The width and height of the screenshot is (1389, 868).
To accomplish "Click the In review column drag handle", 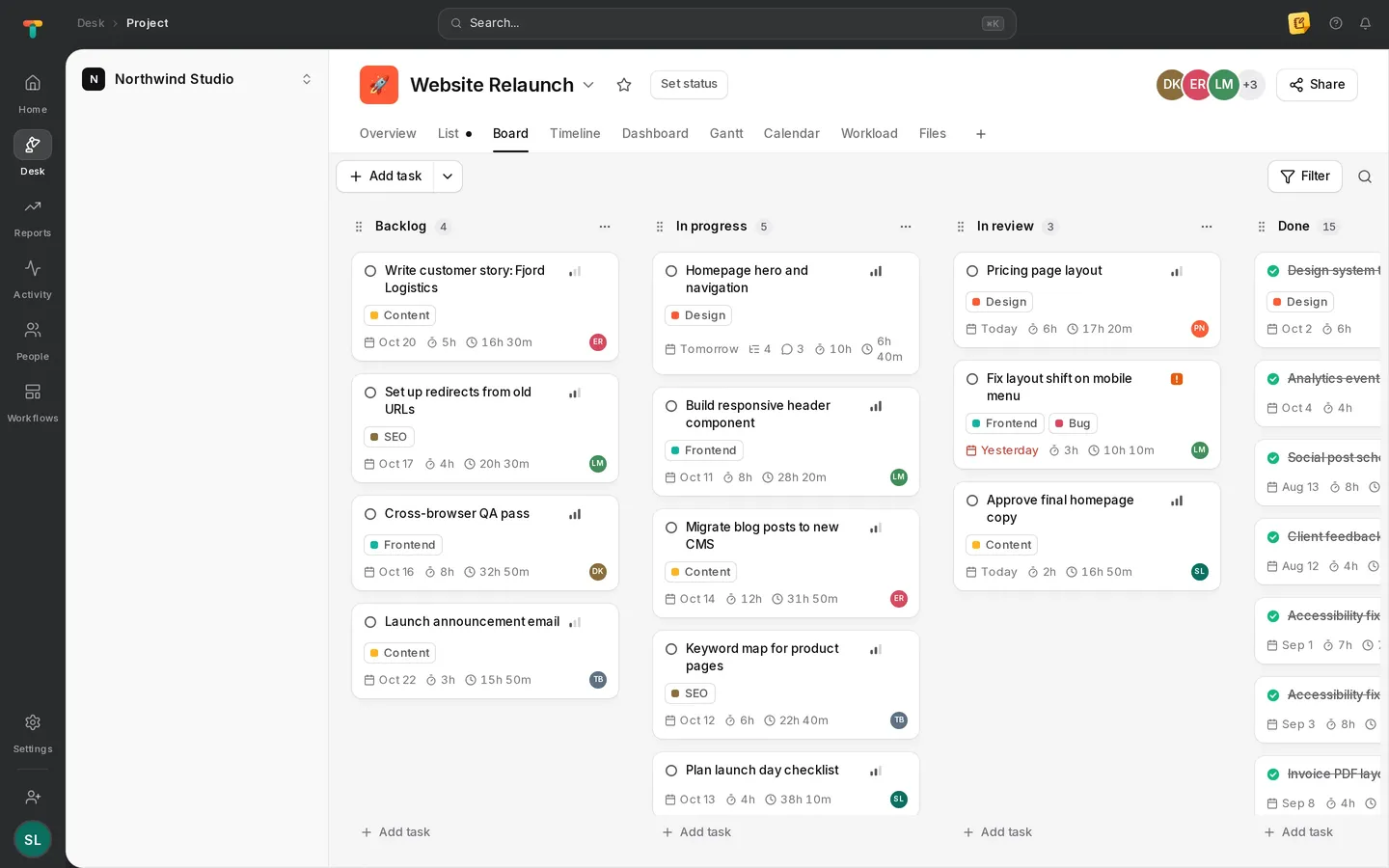I will click(961, 227).
